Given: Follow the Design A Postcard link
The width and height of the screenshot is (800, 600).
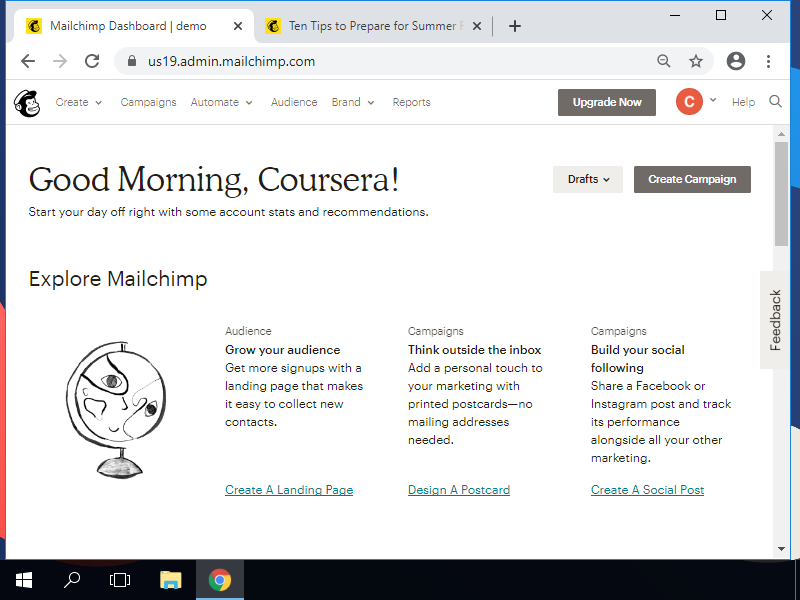Looking at the screenshot, I should click(459, 490).
